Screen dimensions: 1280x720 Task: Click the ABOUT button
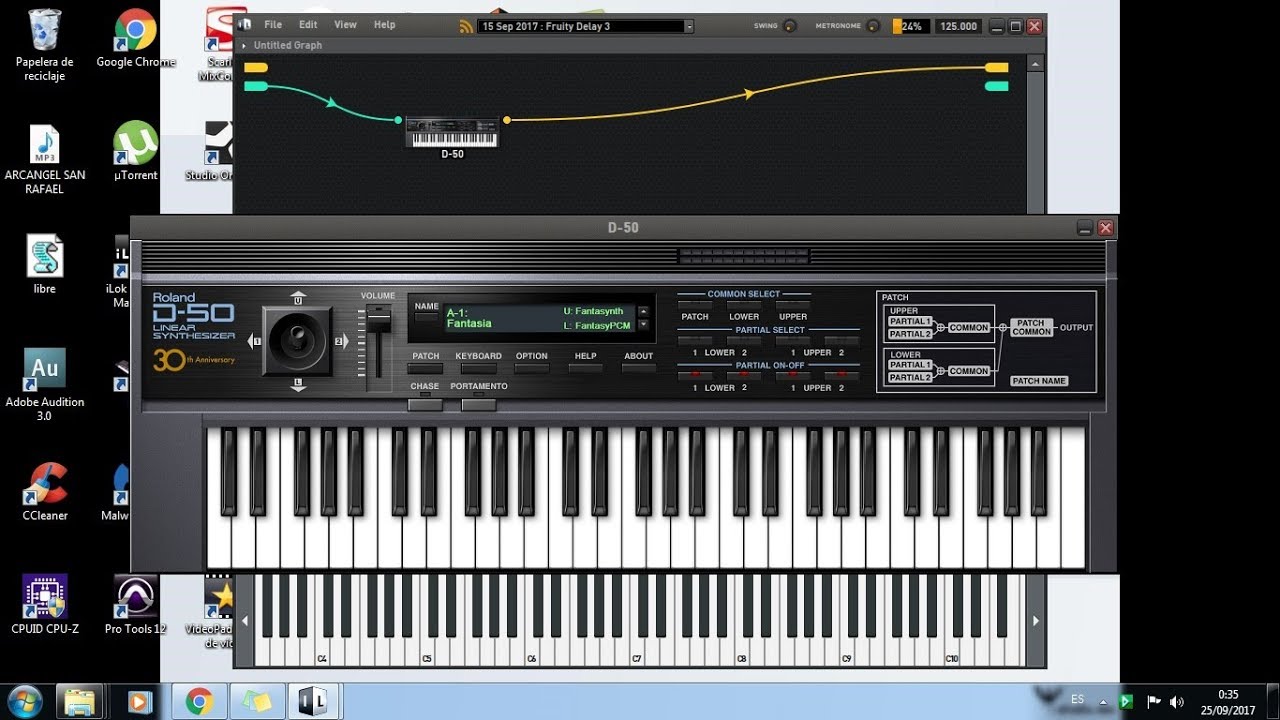coord(638,368)
